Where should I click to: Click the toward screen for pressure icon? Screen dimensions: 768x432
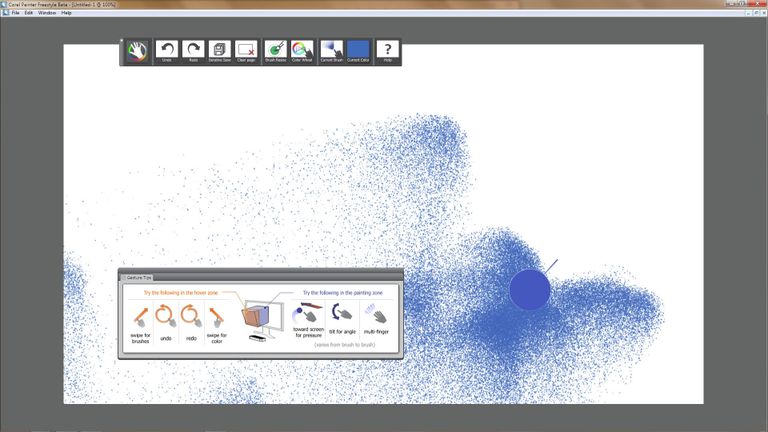click(x=309, y=312)
